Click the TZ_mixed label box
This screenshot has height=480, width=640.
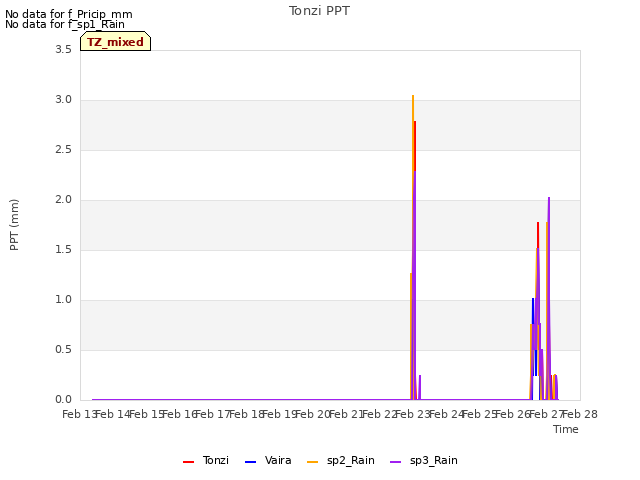(x=116, y=41)
